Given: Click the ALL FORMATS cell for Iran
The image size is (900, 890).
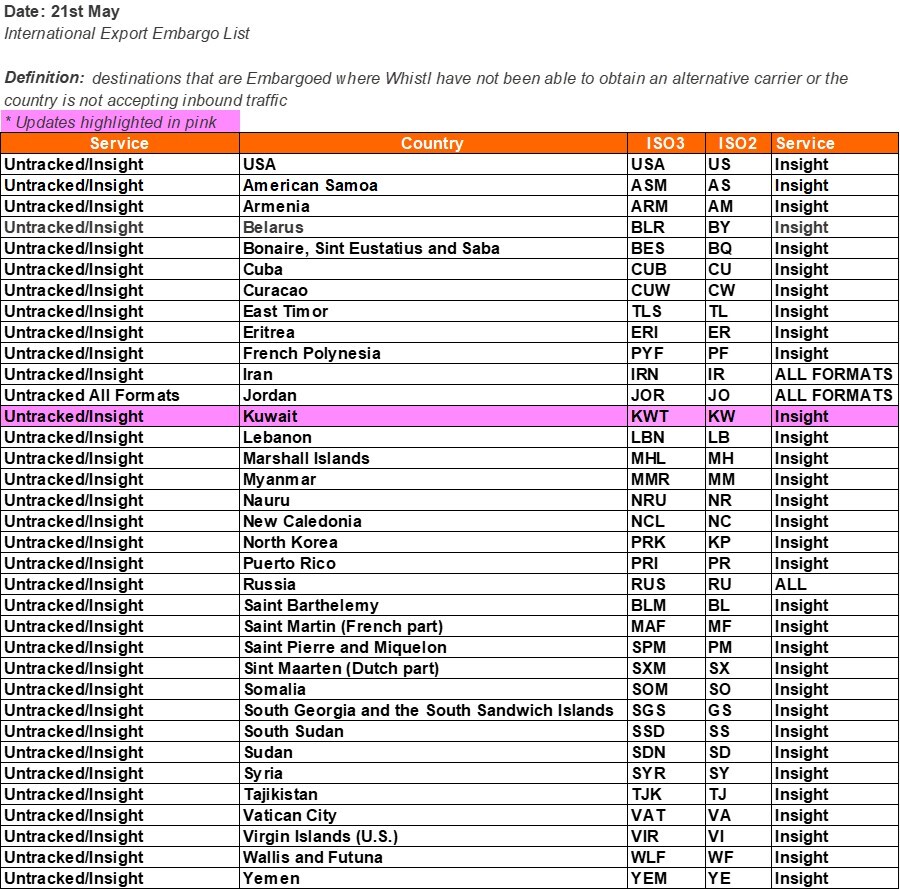Looking at the screenshot, I should (835, 374).
